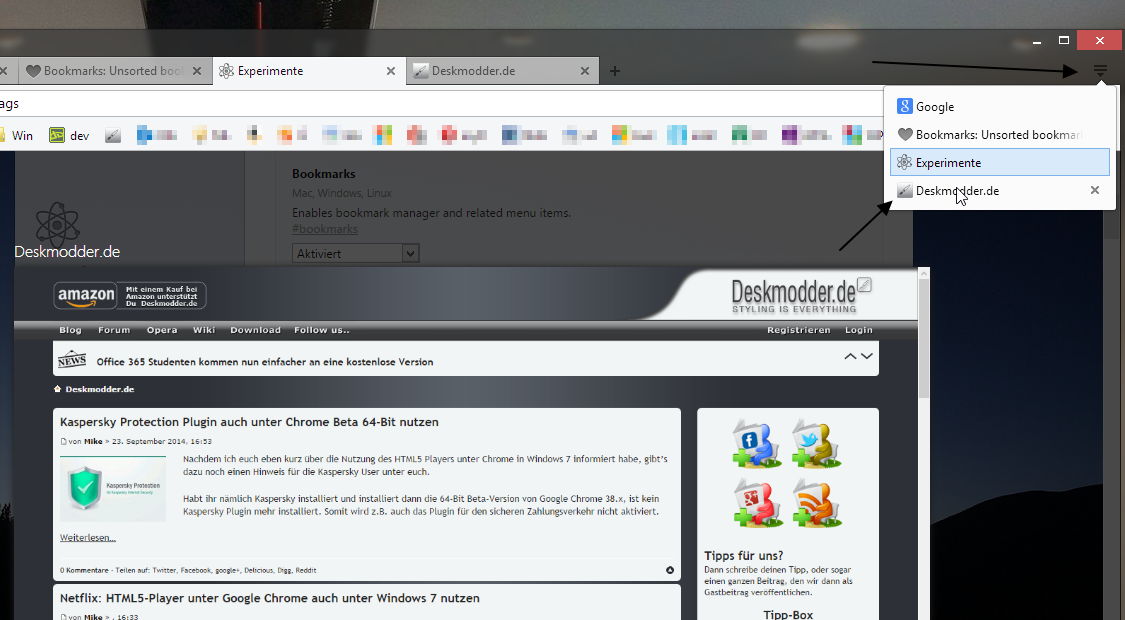1125x620 pixels.
Task: Switch to the Deskmodder.de tab in tab strip
Action: 502,71
